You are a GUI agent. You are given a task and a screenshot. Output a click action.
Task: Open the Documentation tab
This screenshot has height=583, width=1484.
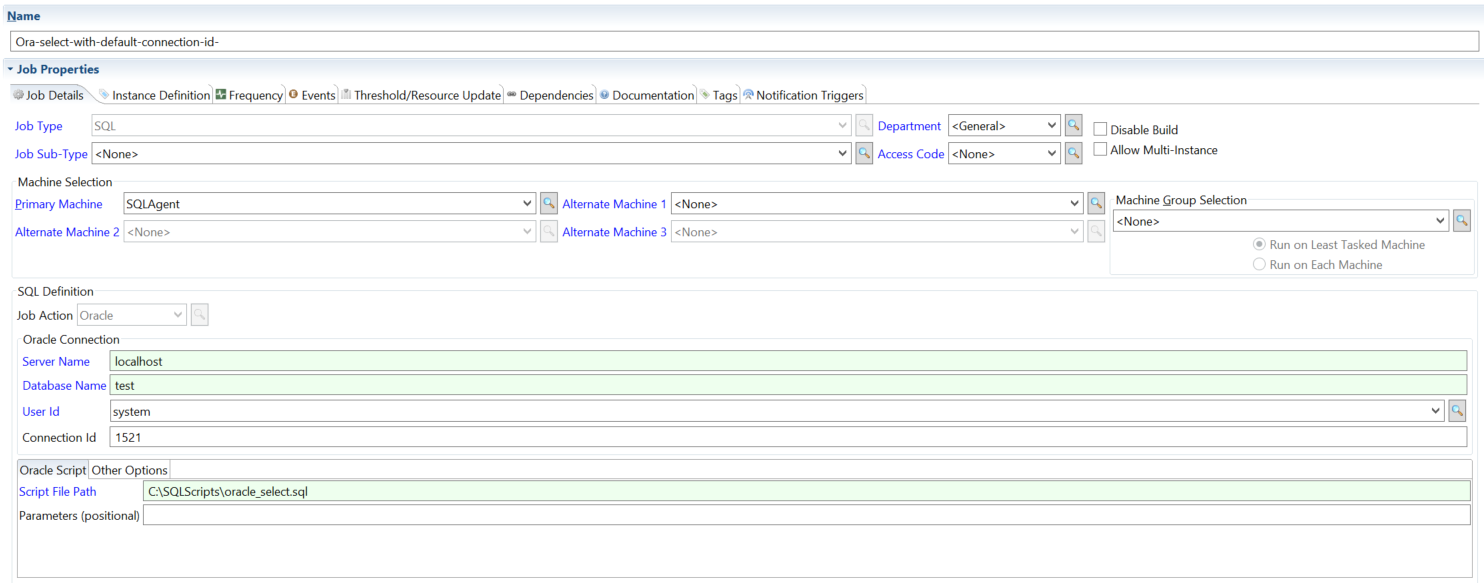pyautogui.click(x=647, y=95)
